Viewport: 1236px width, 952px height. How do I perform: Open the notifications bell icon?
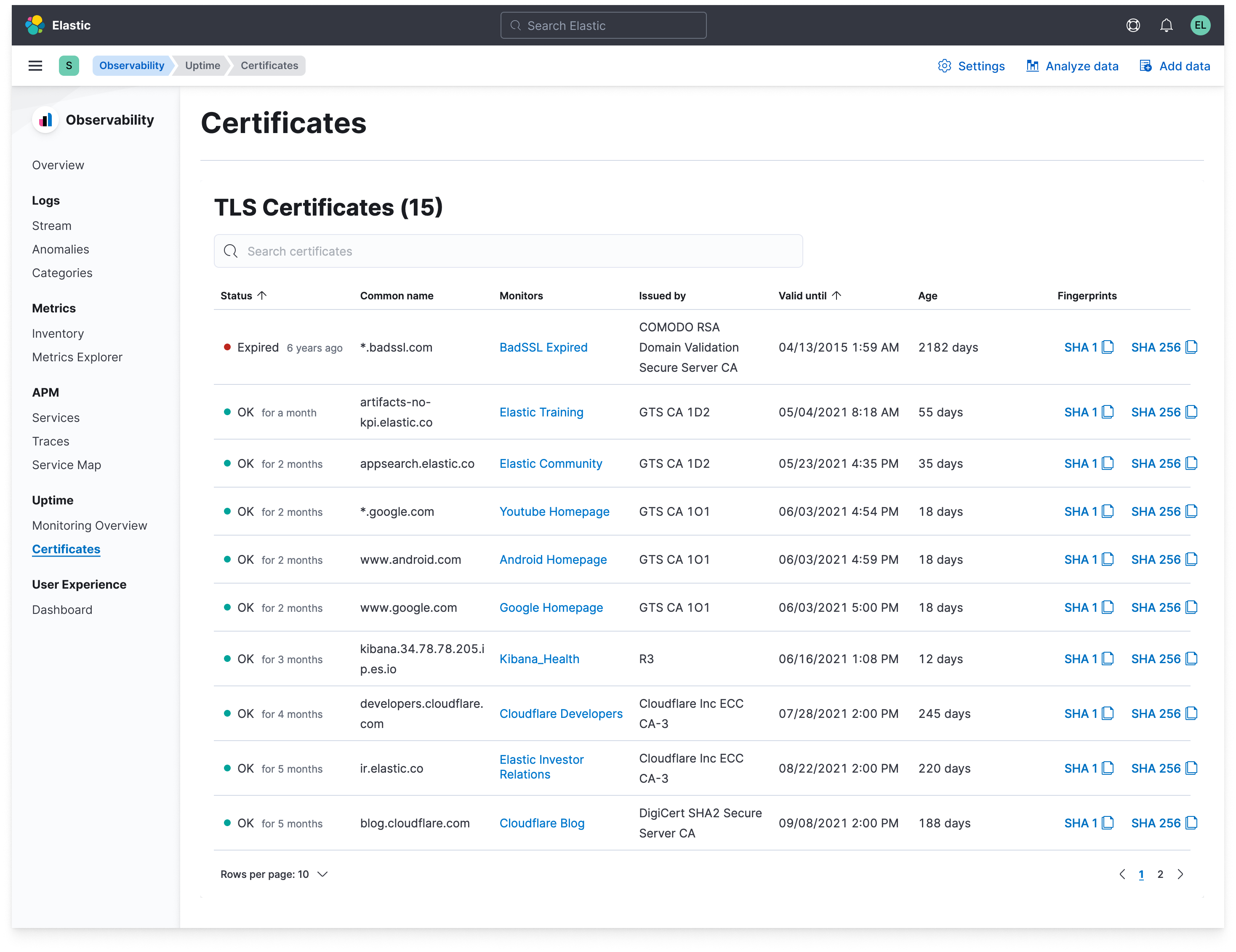pyautogui.click(x=1166, y=25)
